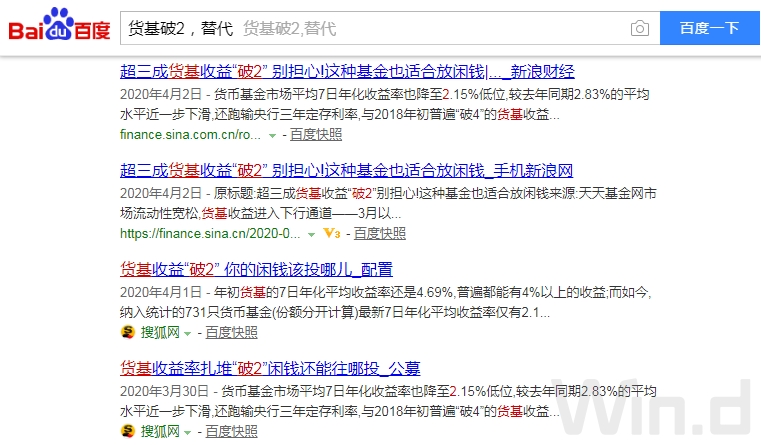Screen dimensions: 761x445
Task: Open the 新浪财经 result title link
Action: [x=347, y=72]
